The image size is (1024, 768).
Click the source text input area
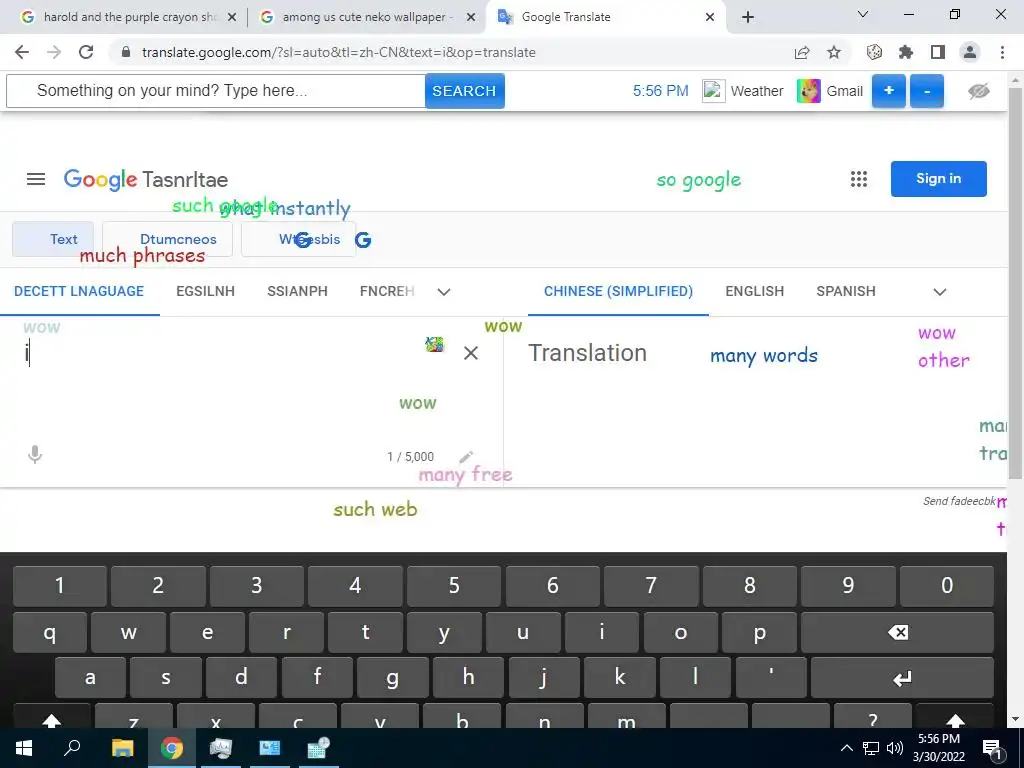pyautogui.click(x=222, y=353)
